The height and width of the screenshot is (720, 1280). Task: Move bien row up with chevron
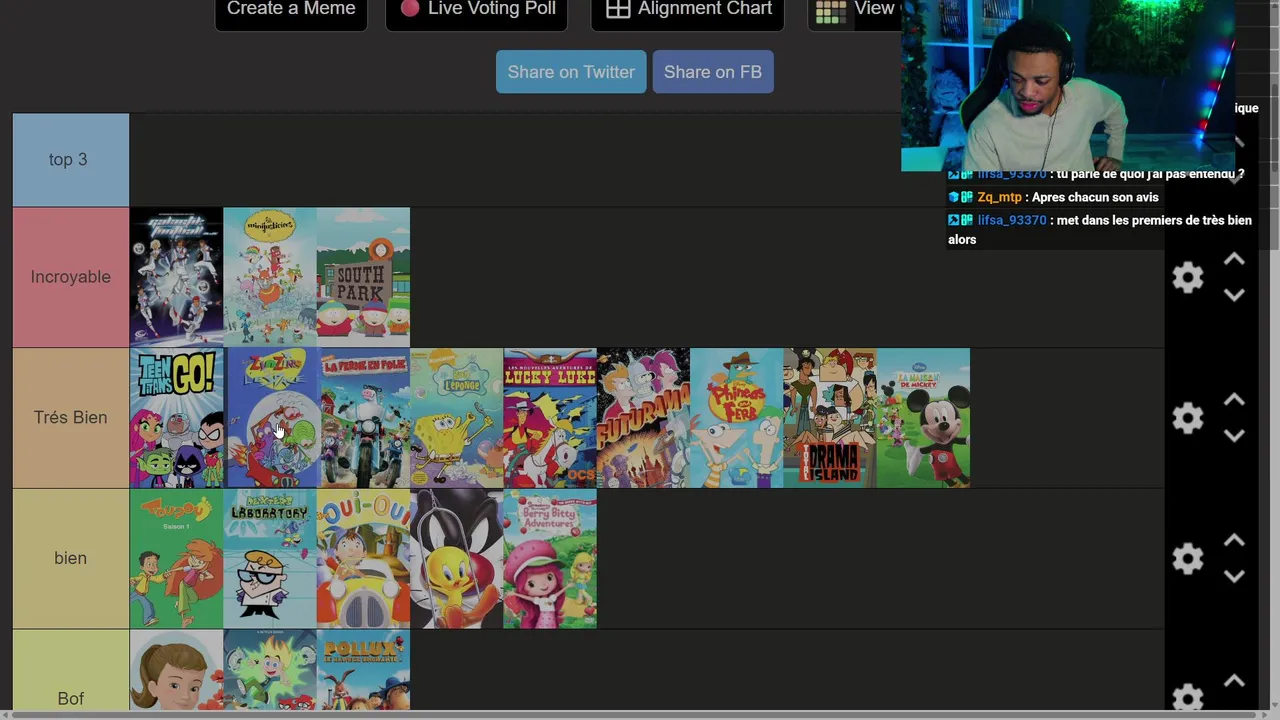1234,541
